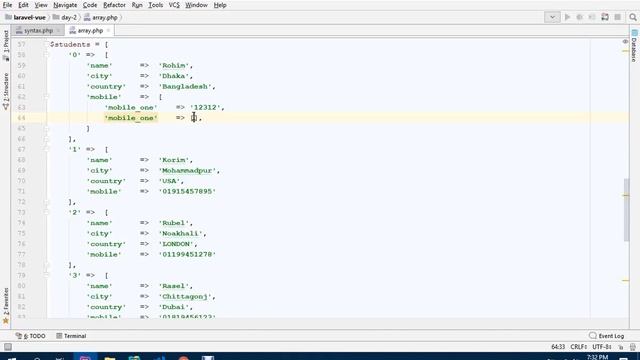Click the warning stripe marker beside line 71
Viewport: 640px width, 360px height.
point(625,196)
